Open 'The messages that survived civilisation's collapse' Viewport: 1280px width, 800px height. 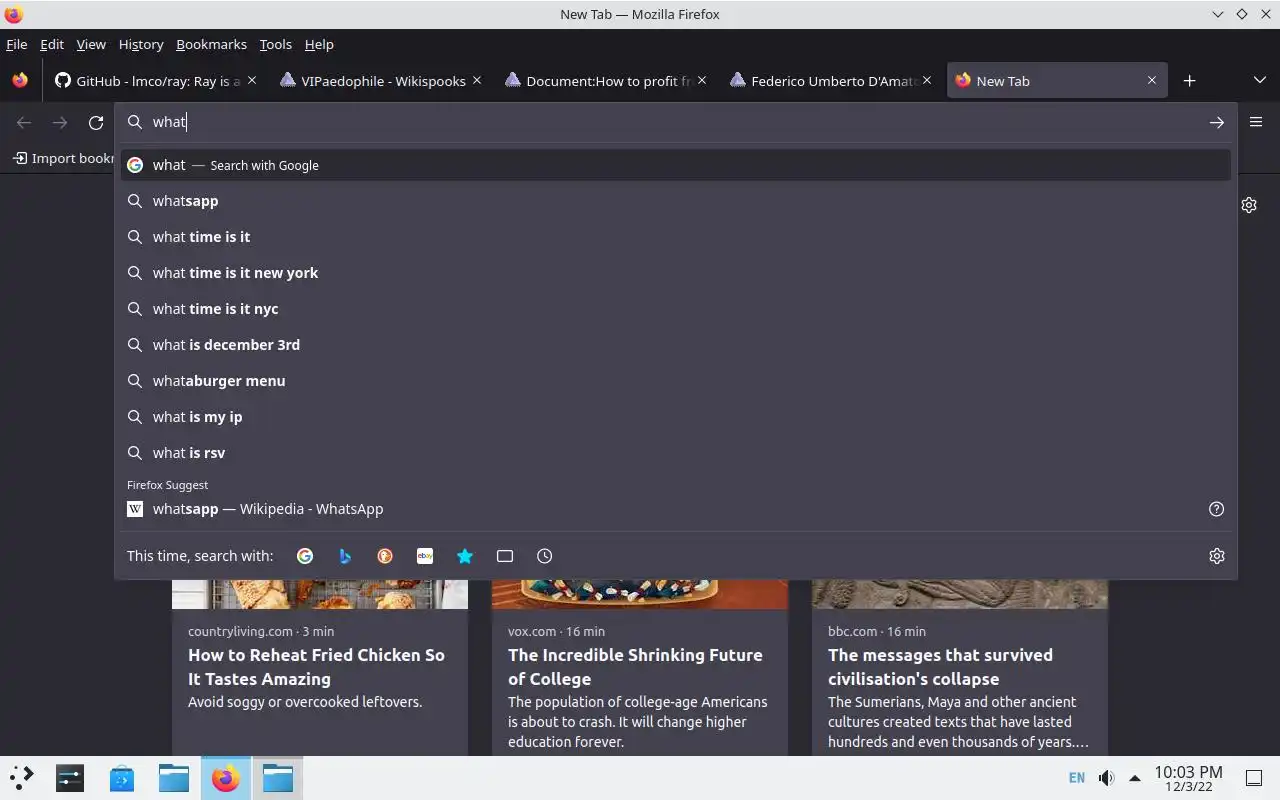(940, 667)
